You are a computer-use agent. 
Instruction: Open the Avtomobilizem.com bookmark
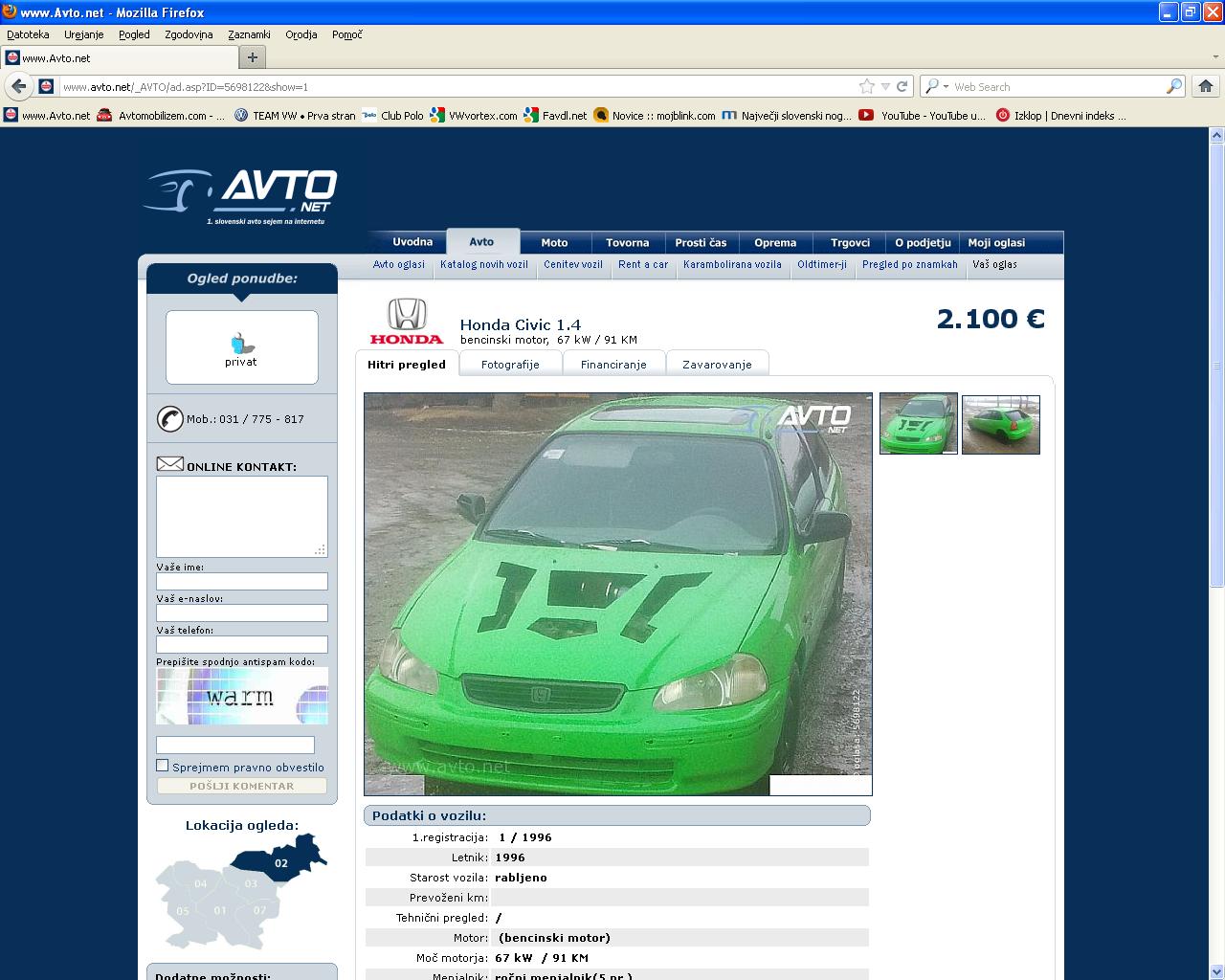point(162,115)
